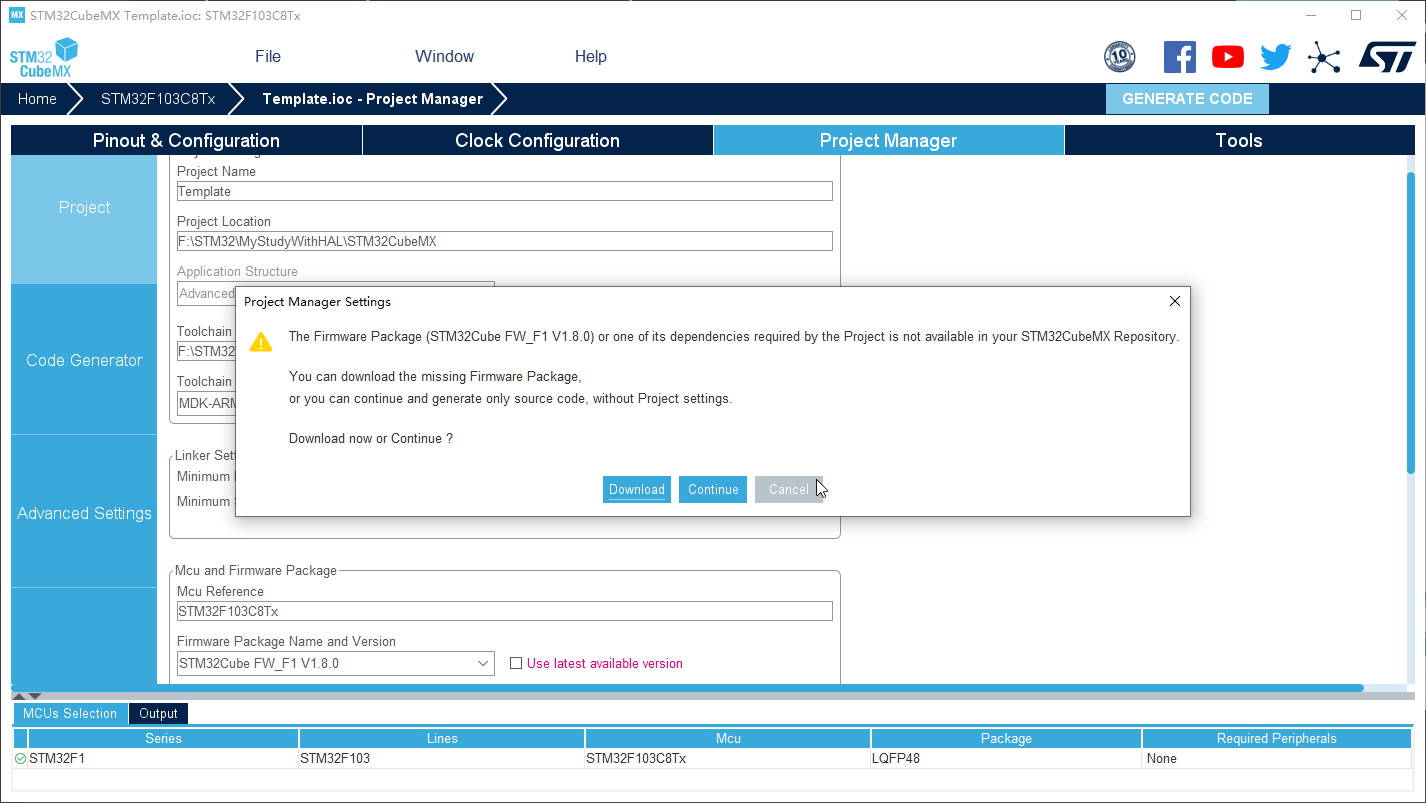
Task: Click the Continue button in dialog
Action: pyautogui.click(x=713, y=489)
